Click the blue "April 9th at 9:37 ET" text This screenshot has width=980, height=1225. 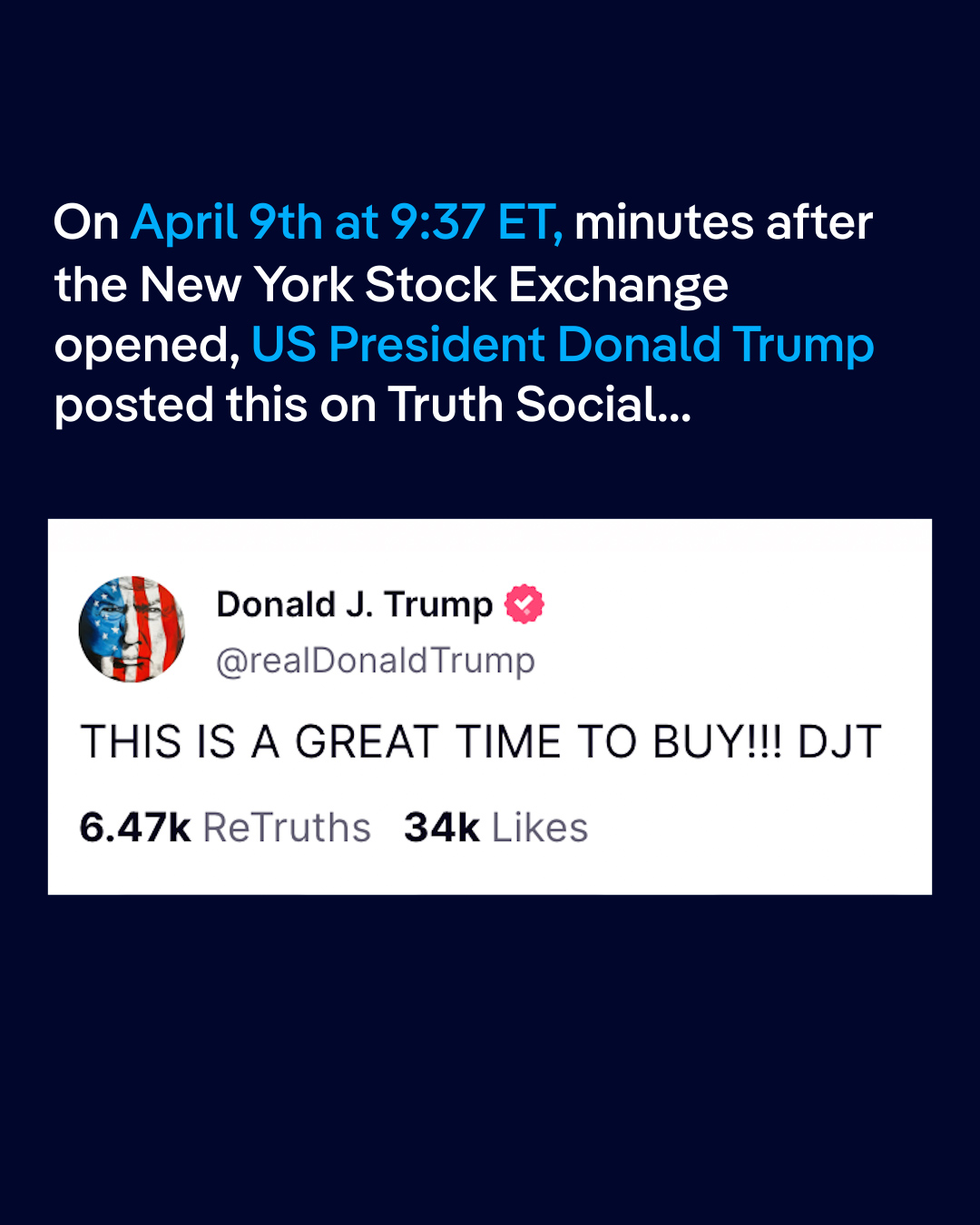pyautogui.click(x=347, y=223)
